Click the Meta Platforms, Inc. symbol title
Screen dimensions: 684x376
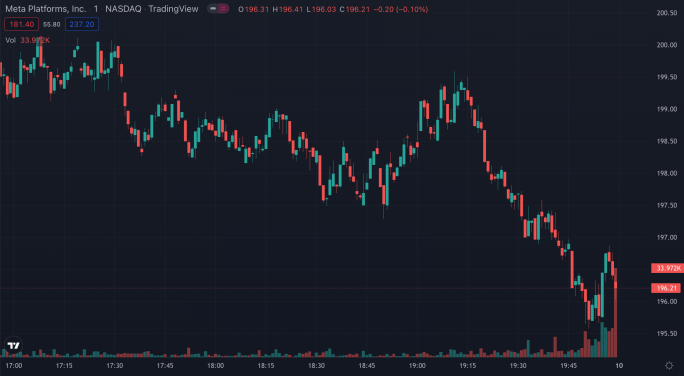tap(45, 9)
